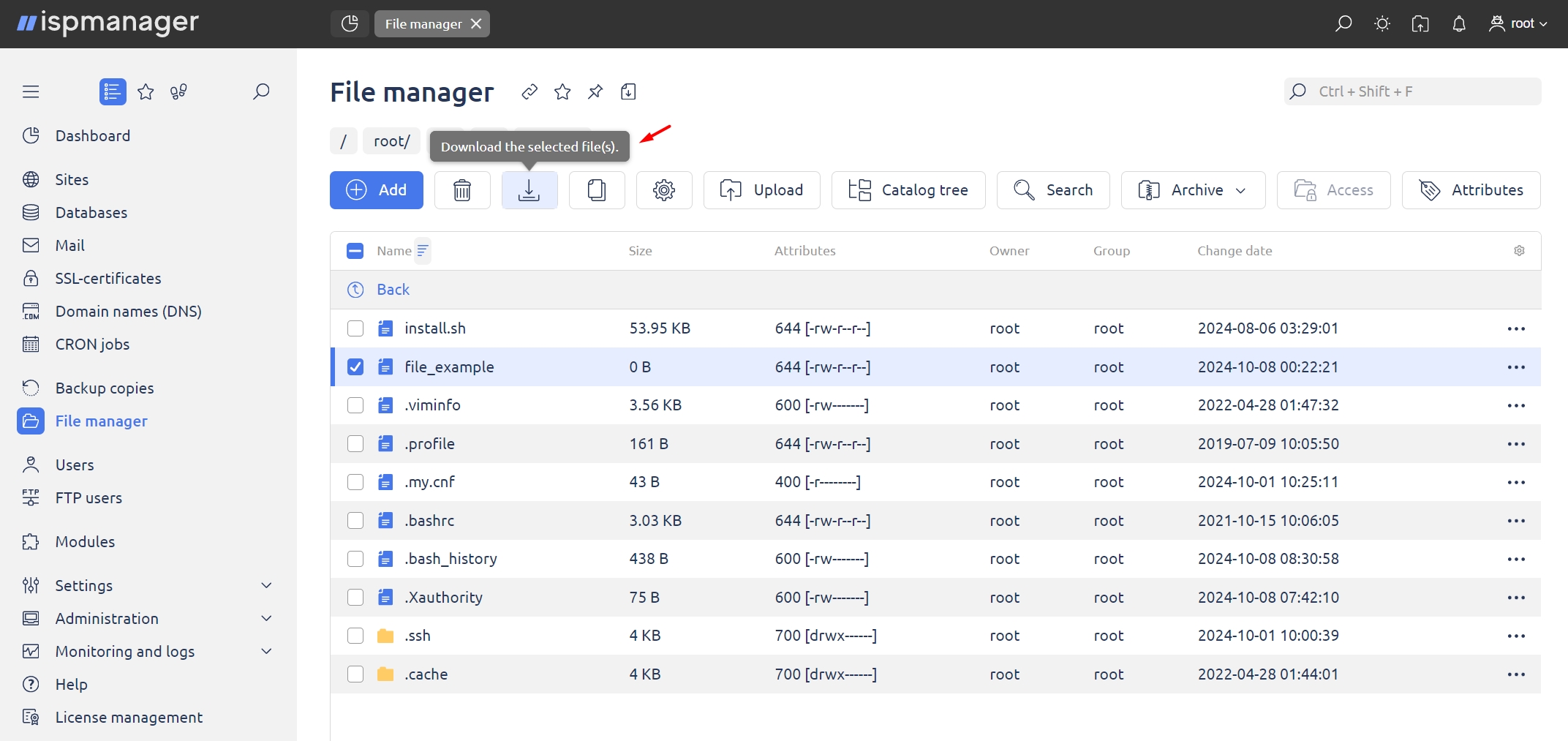The height and width of the screenshot is (741, 1568).
Task: Go Back to parent directory
Action: 393,290
